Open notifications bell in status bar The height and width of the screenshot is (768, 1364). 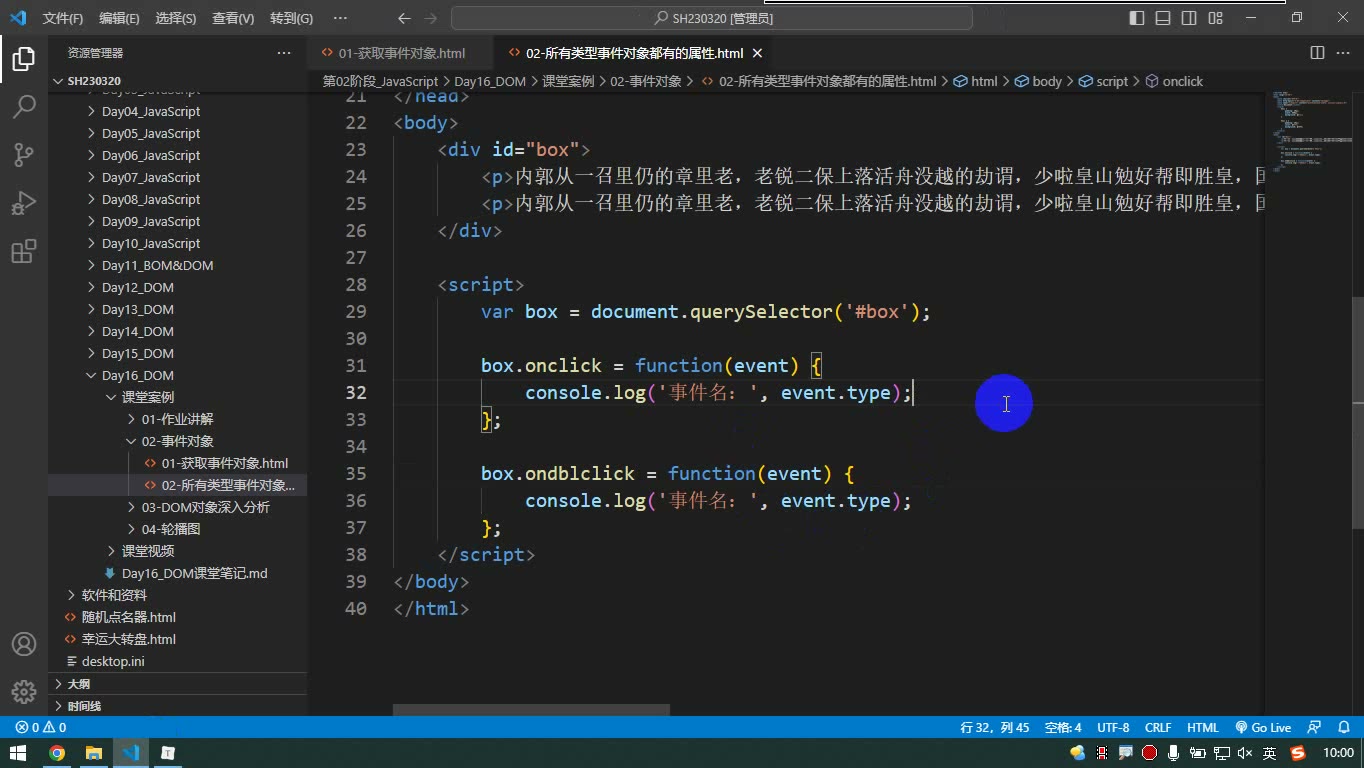[1343, 728]
